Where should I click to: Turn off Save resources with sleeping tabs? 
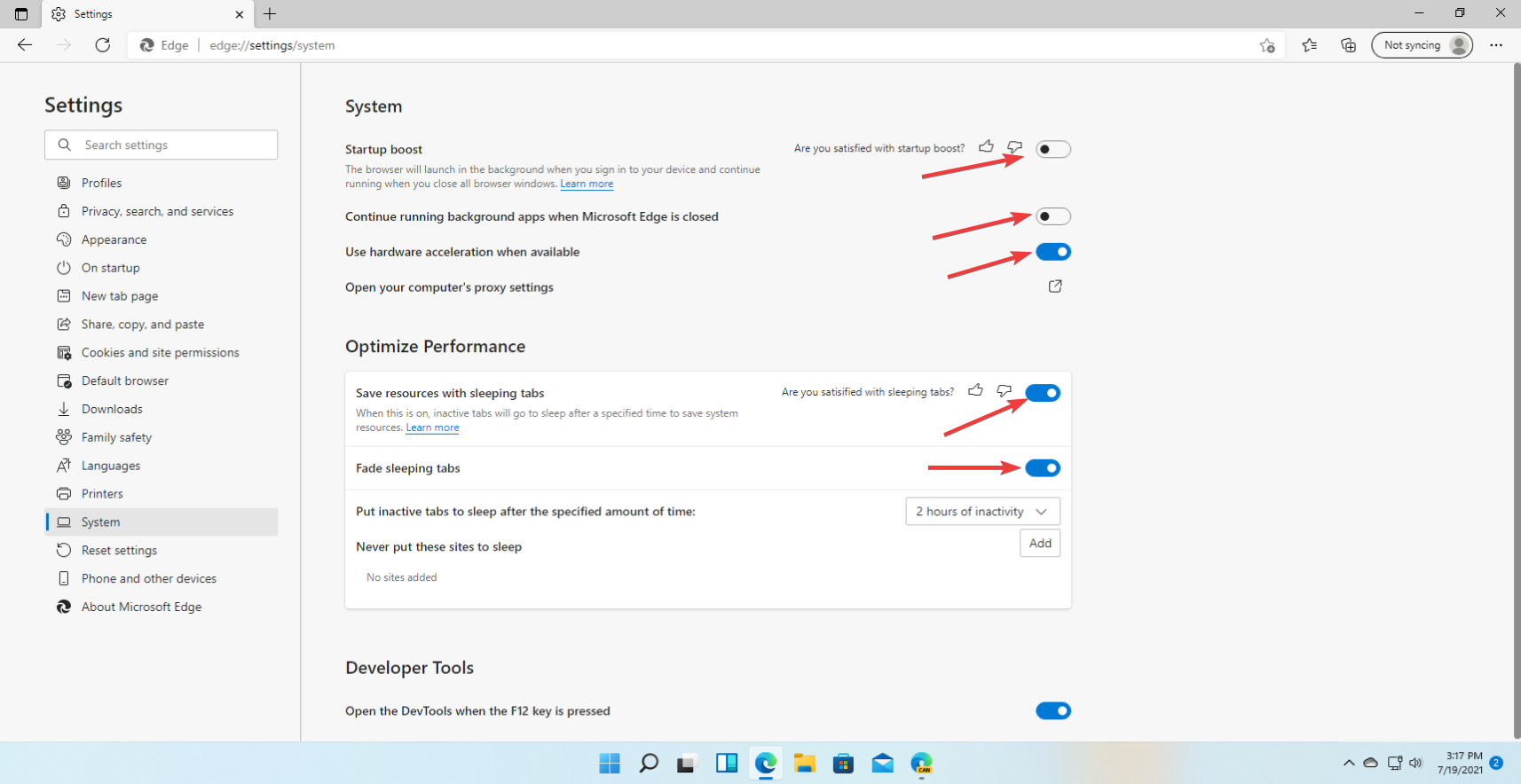[x=1043, y=393]
